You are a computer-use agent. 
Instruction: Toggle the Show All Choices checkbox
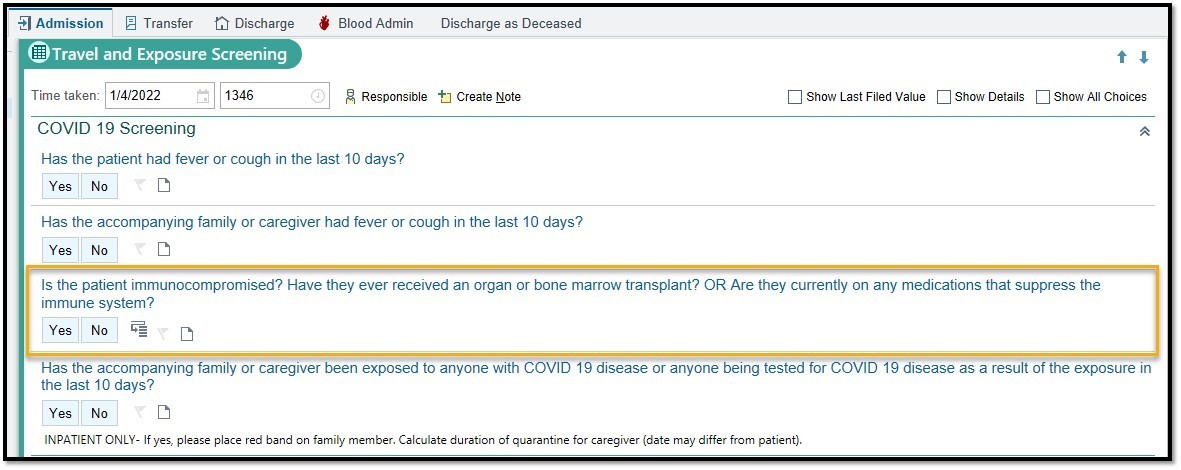point(1043,97)
